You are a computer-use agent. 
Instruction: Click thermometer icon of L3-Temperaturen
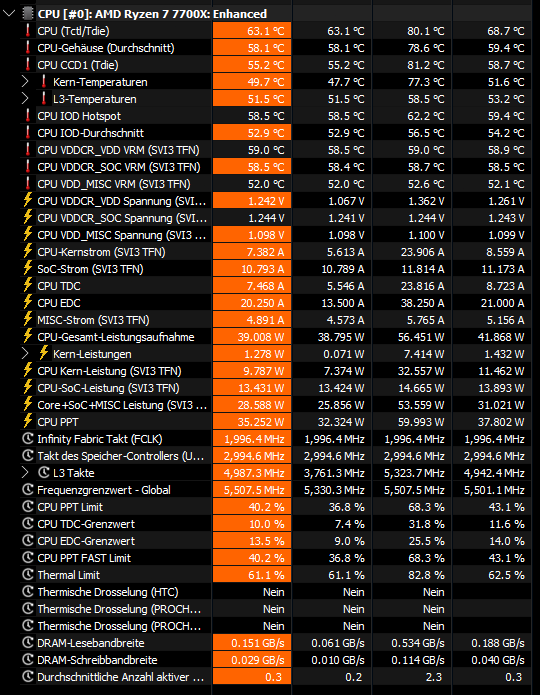click(43, 99)
